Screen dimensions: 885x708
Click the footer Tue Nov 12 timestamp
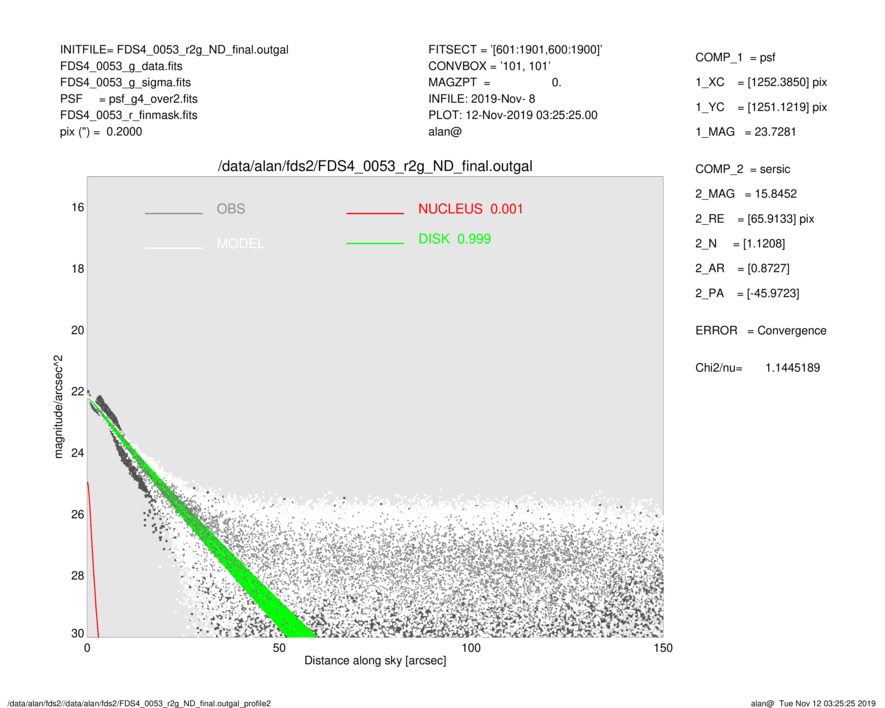(828, 703)
